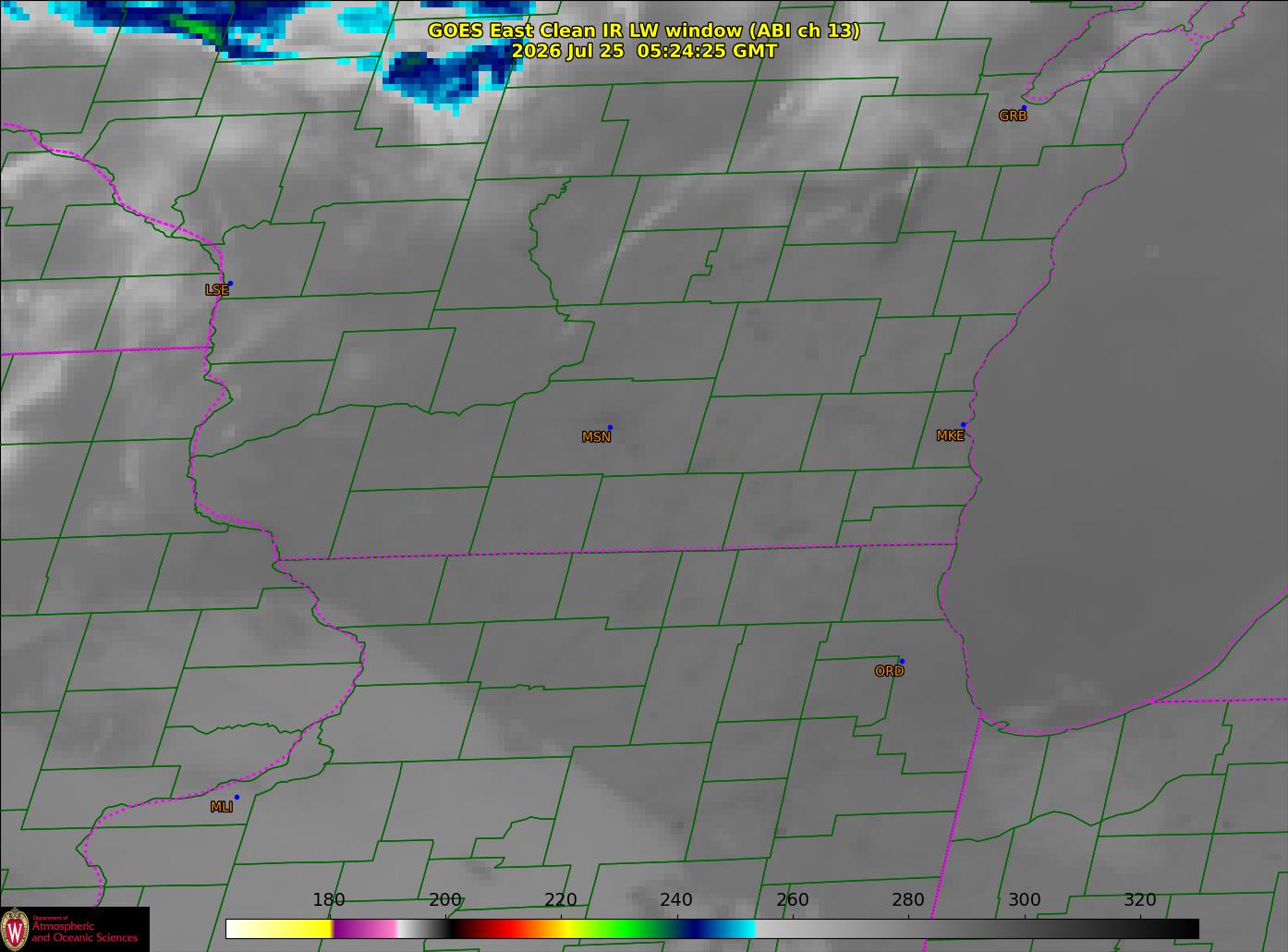Click the MSN station label
The height and width of the screenshot is (952, 1288).
coord(596,437)
